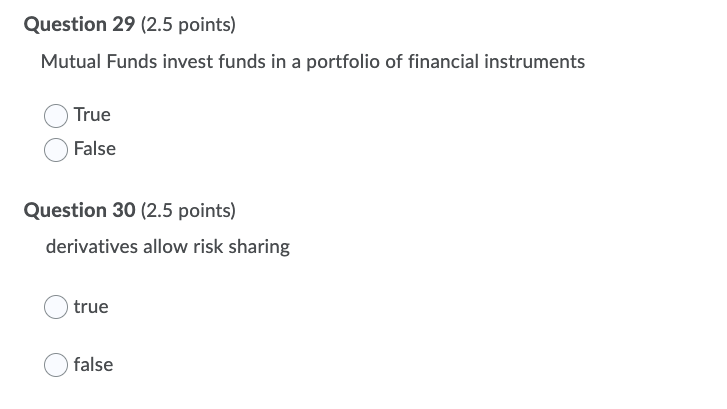The image size is (727, 409).
Task: Click the words "financial instruments"
Action: point(497,62)
